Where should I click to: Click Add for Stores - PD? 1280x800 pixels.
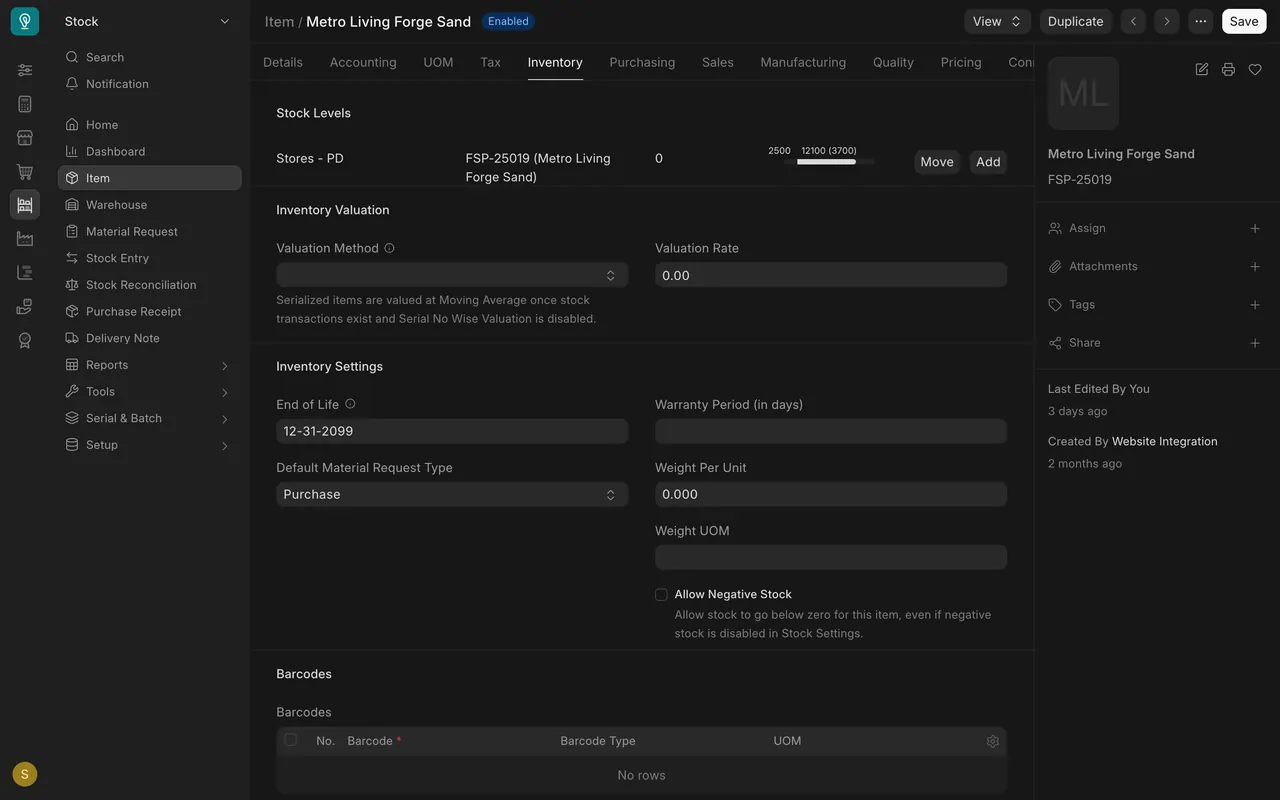tap(988, 162)
